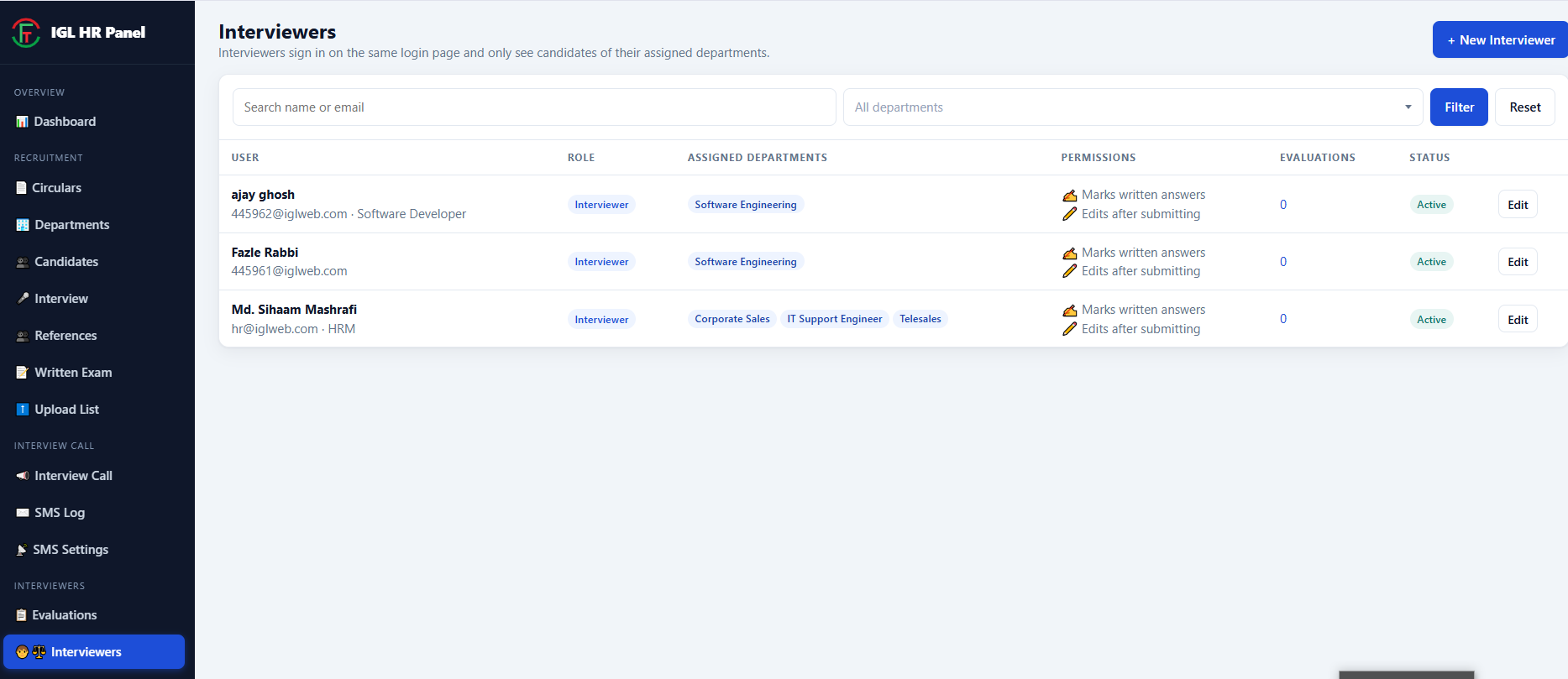Open the Candidates section label

66,262
